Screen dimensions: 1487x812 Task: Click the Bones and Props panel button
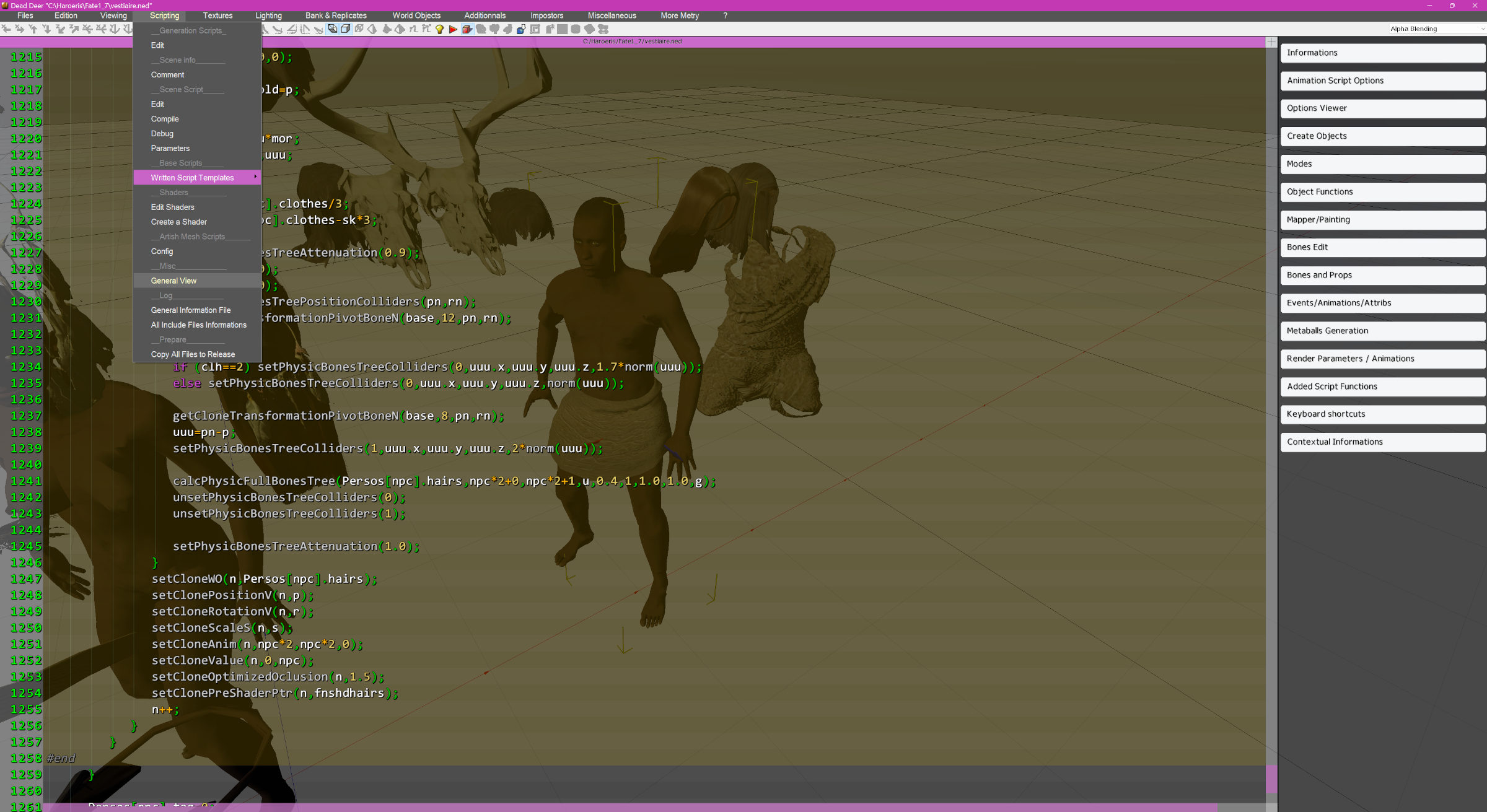tap(1382, 275)
